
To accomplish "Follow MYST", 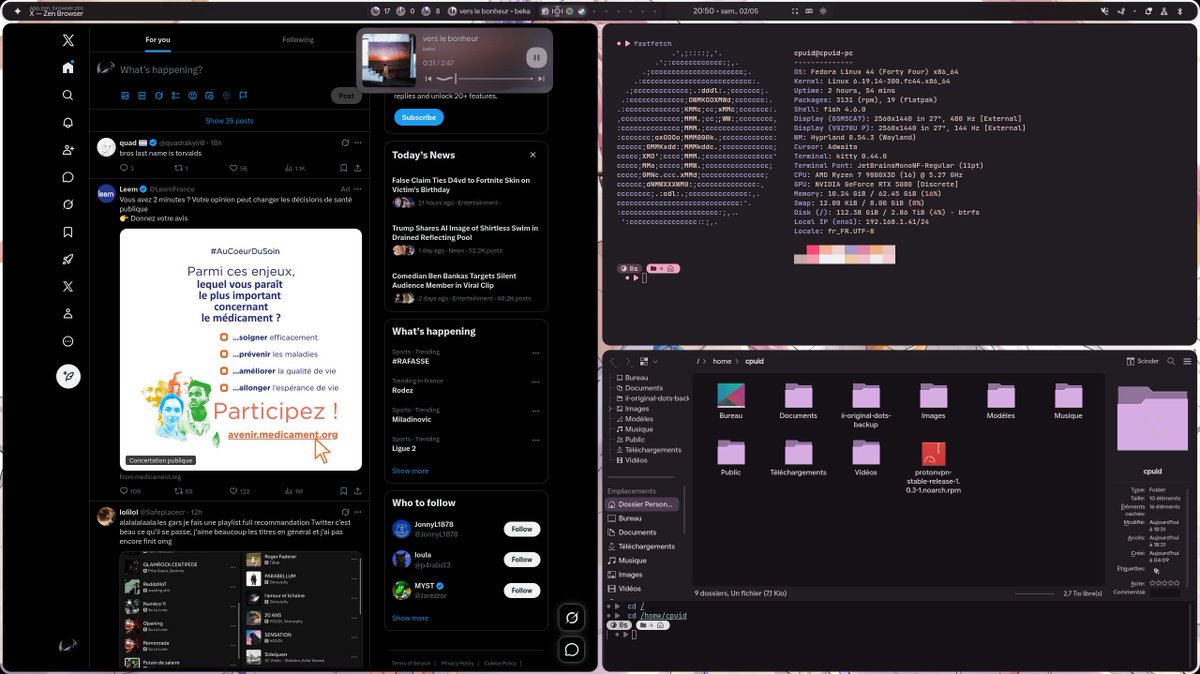I will pyautogui.click(x=522, y=590).
